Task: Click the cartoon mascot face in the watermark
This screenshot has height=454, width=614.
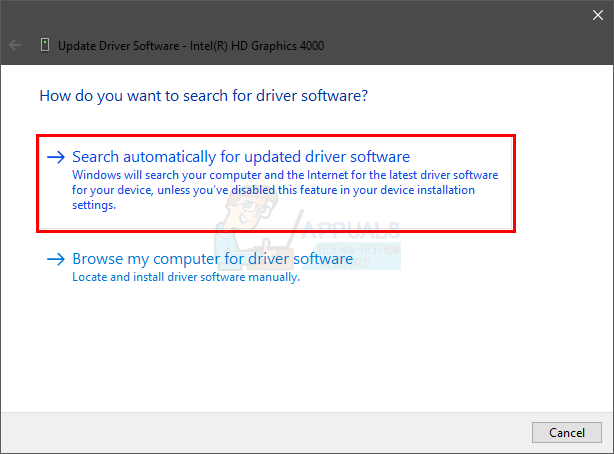Action: coord(249,208)
